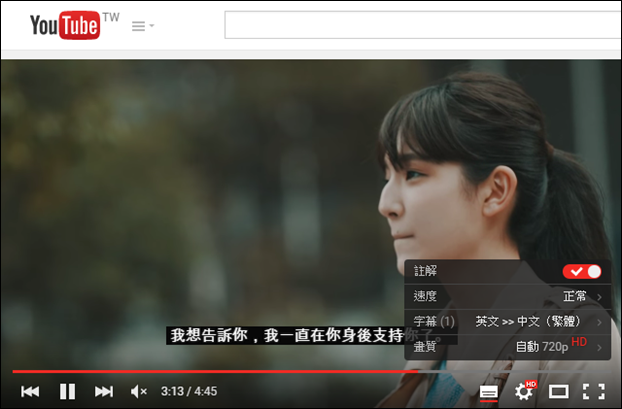Skip to the previous video
This screenshot has width=622, height=409.
tap(30, 392)
